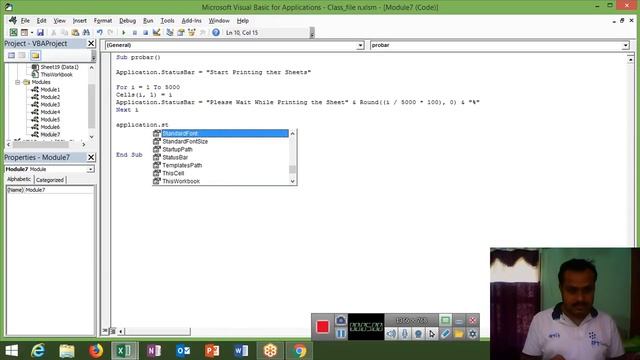Open the View menu
This screenshot has width=640, height=360.
[x=60, y=20]
